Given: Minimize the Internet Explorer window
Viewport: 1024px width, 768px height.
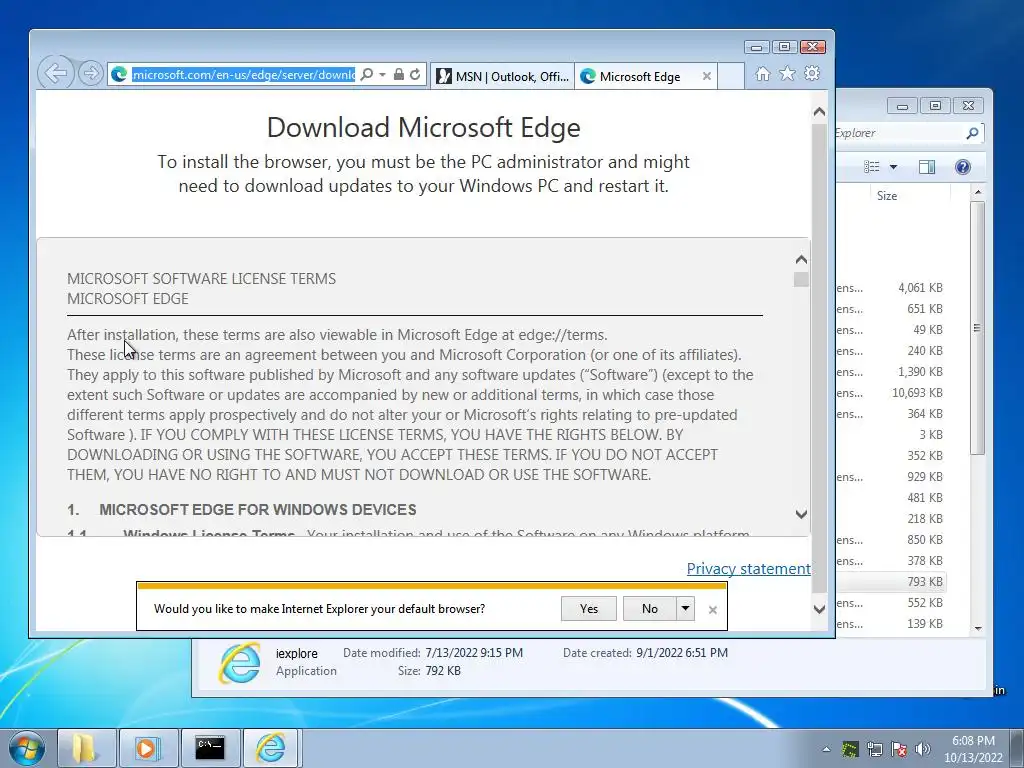Looking at the screenshot, I should 756,47.
